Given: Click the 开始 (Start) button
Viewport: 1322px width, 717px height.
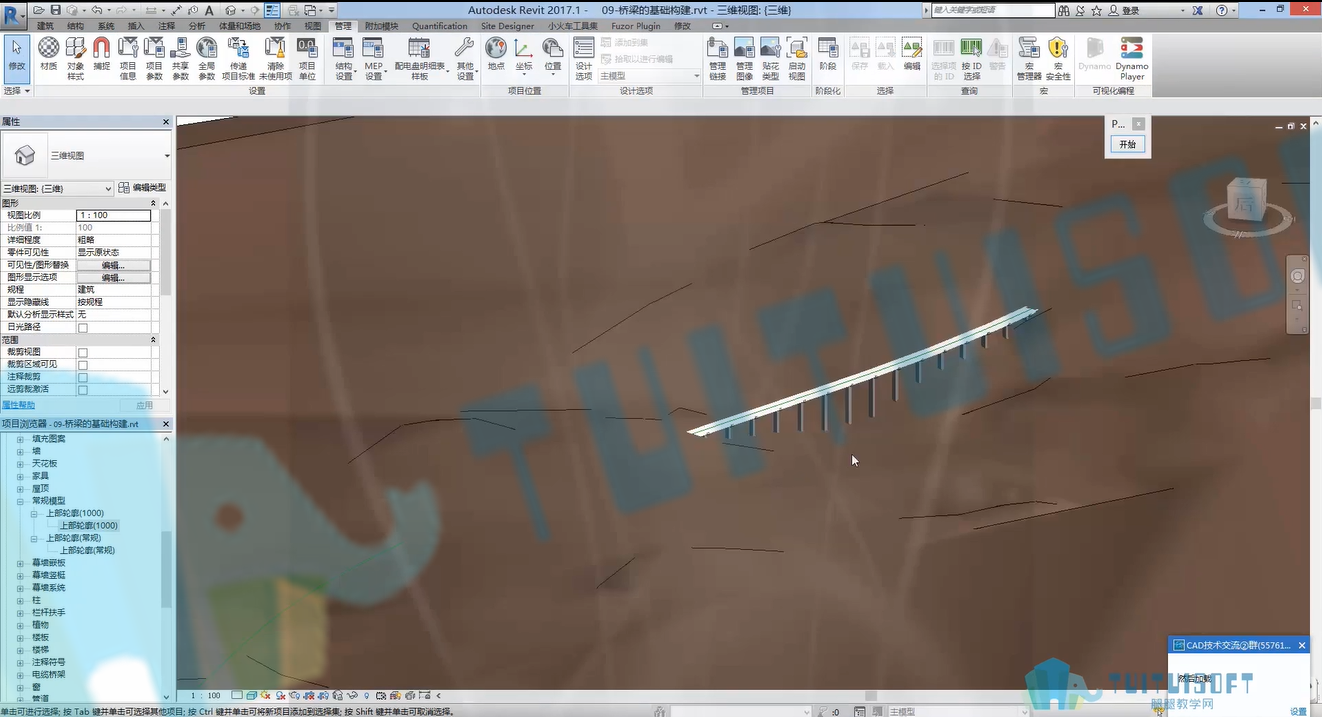Looking at the screenshot, I should pyautogui.click(x=1127, y=145).
